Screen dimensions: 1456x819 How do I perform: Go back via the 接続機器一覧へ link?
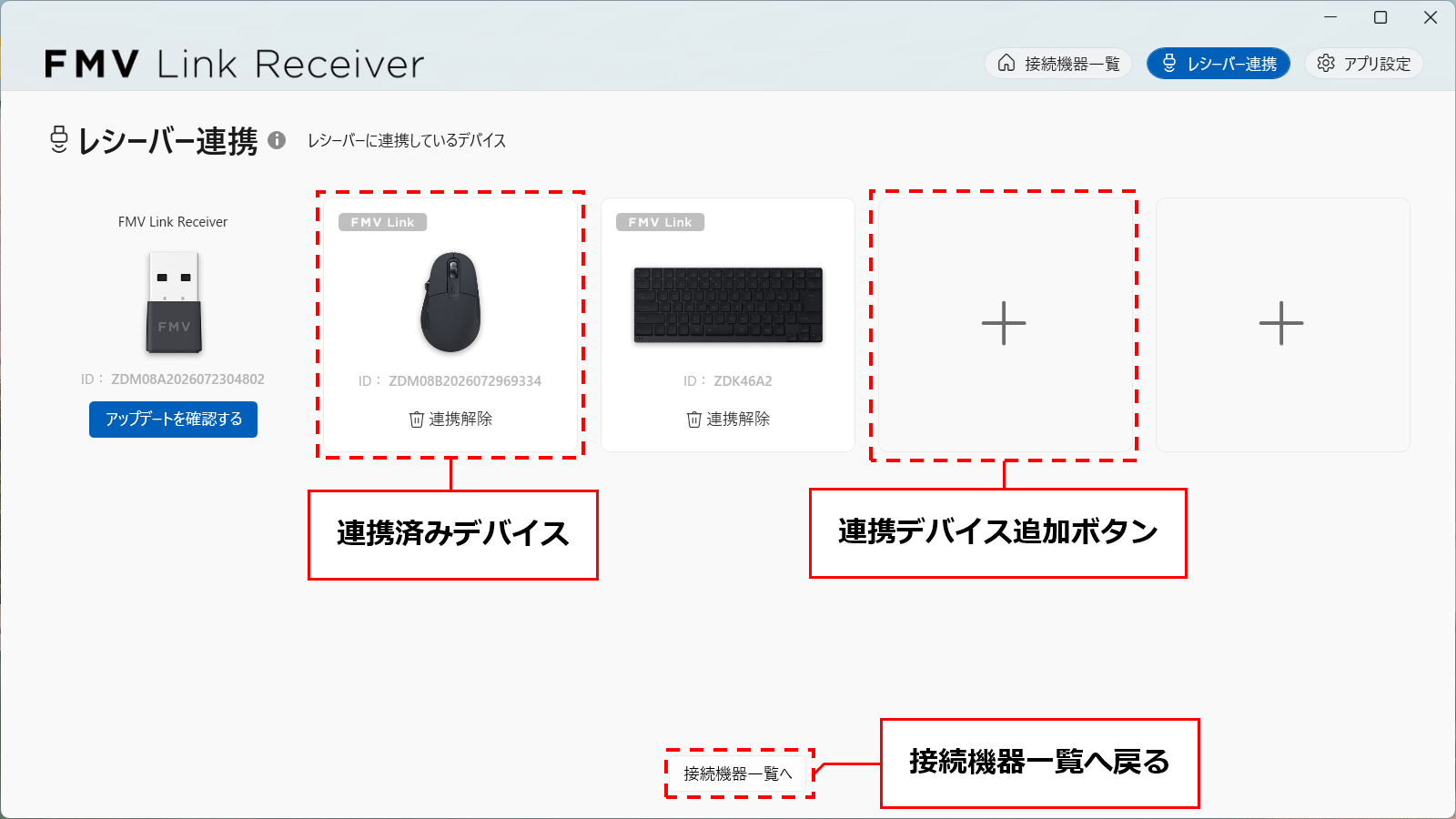tap(738, 773)
